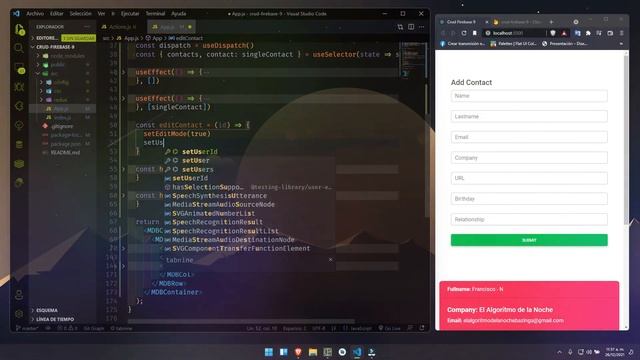This screenshot has width=640, height=360.
Task: Click the split editor icon in VS Code
Action: pyautogui.click(x=411, y=27)
